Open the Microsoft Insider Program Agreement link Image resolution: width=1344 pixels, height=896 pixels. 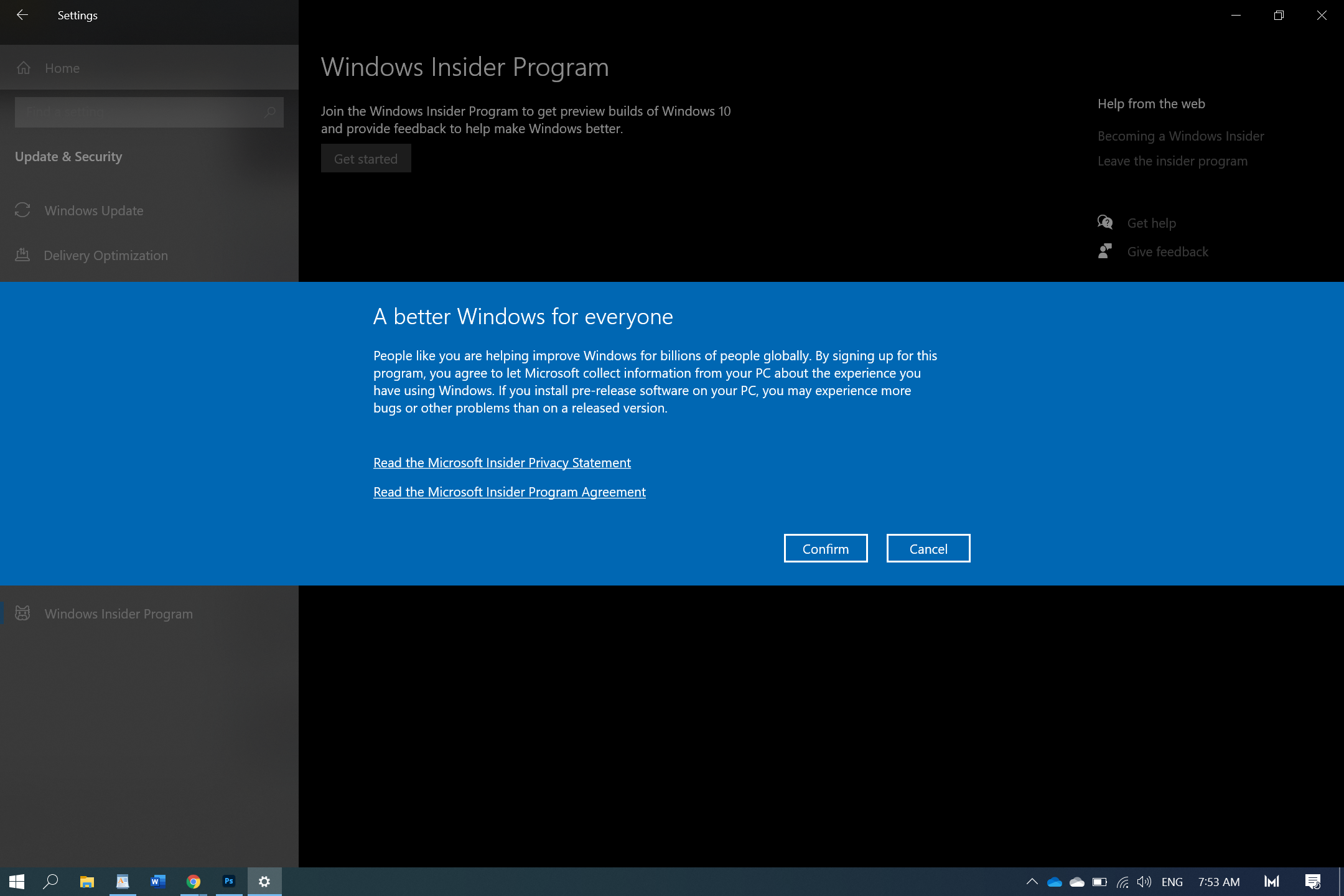point(510,492)
